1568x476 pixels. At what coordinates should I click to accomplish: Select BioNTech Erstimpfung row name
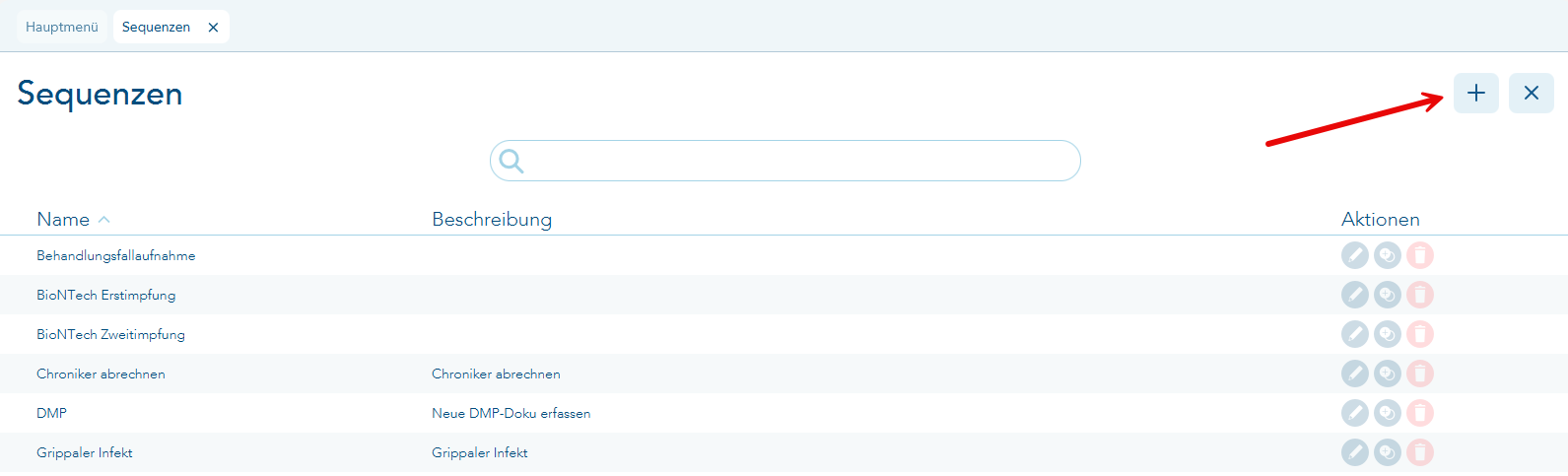pos(106,295)
